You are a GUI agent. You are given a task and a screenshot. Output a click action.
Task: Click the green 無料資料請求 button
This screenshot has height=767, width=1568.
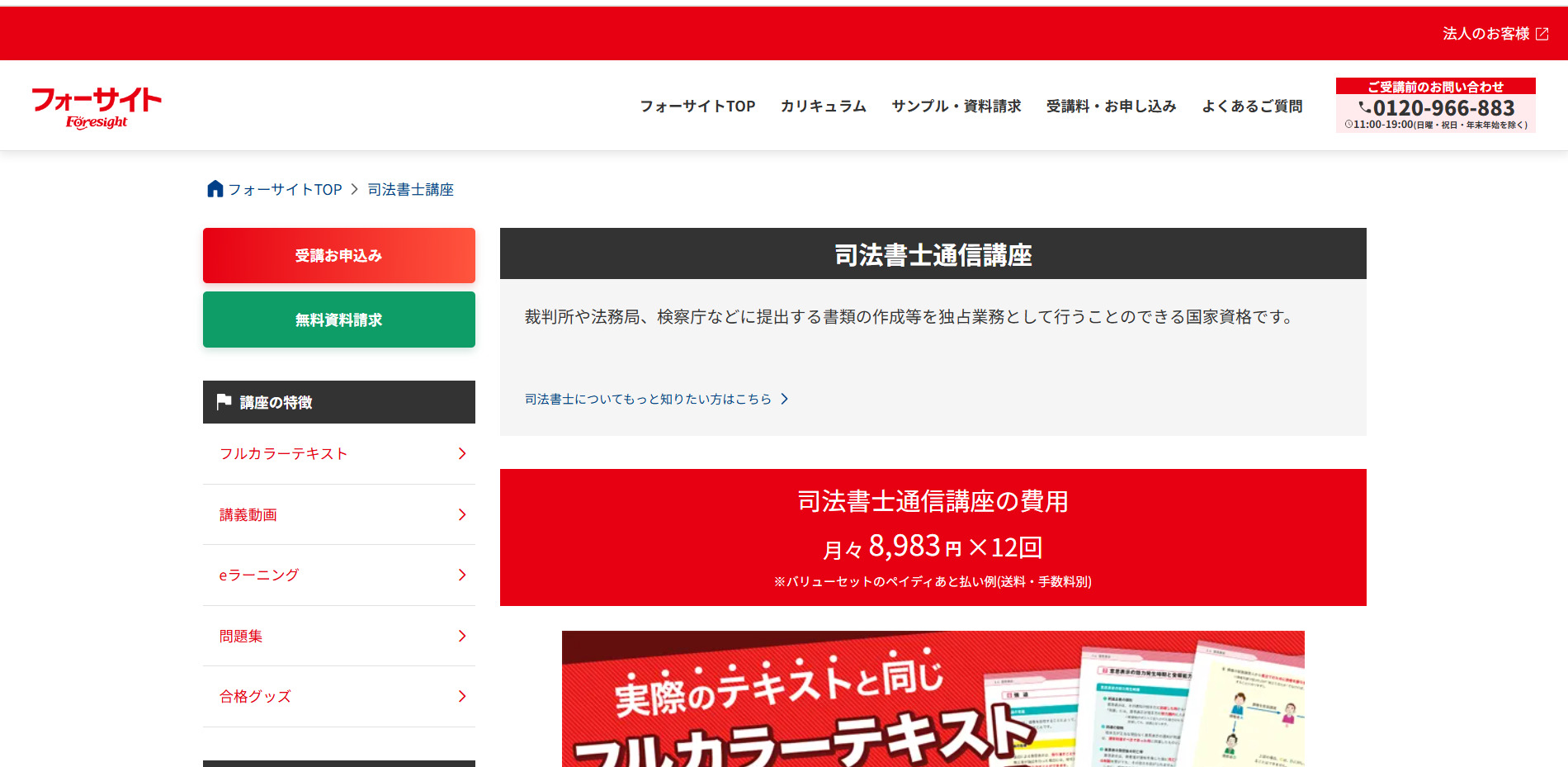pos(339,320)
